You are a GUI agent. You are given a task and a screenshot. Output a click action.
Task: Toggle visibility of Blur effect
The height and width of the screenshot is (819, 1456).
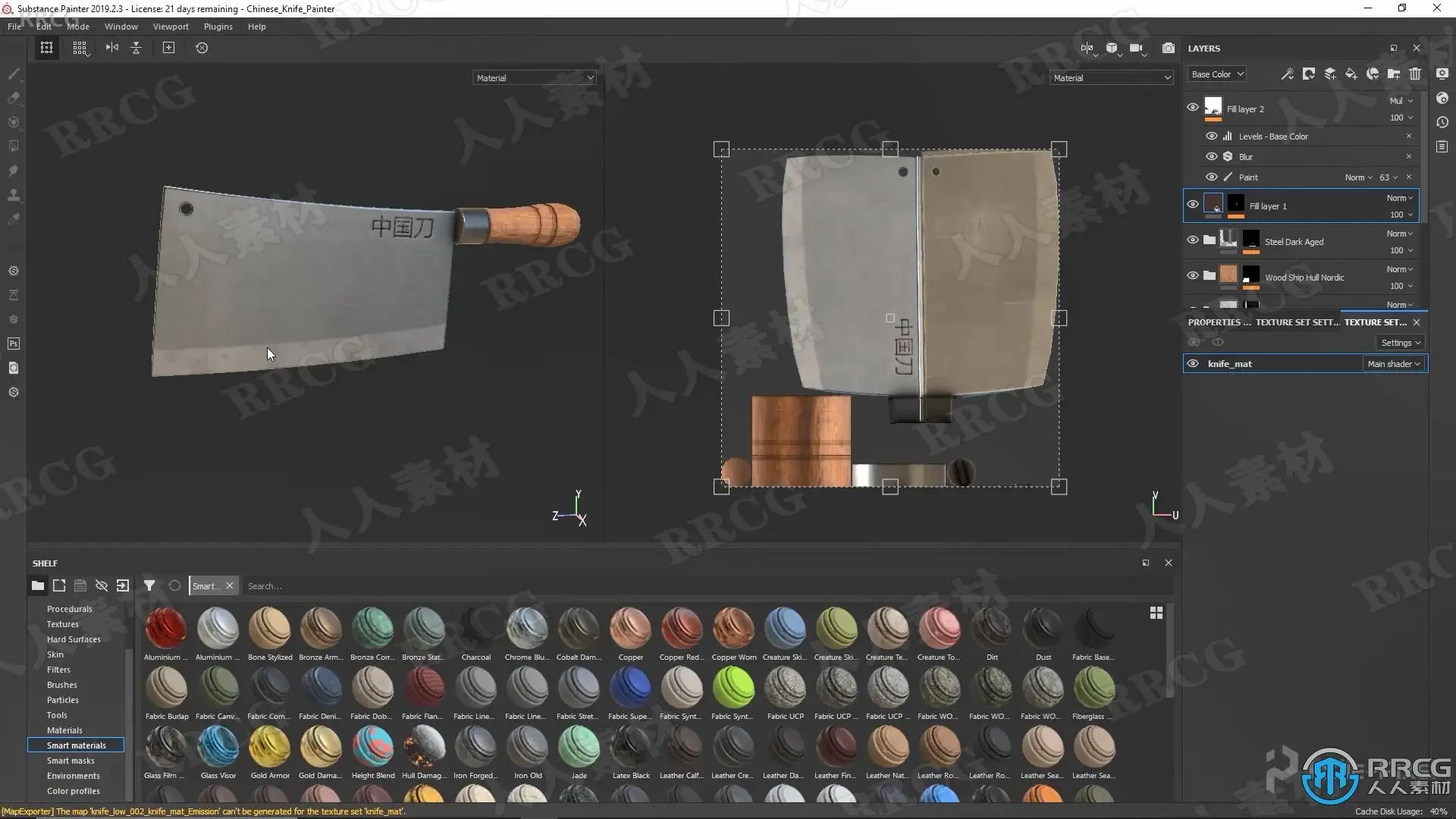[x=1212, y=156]
